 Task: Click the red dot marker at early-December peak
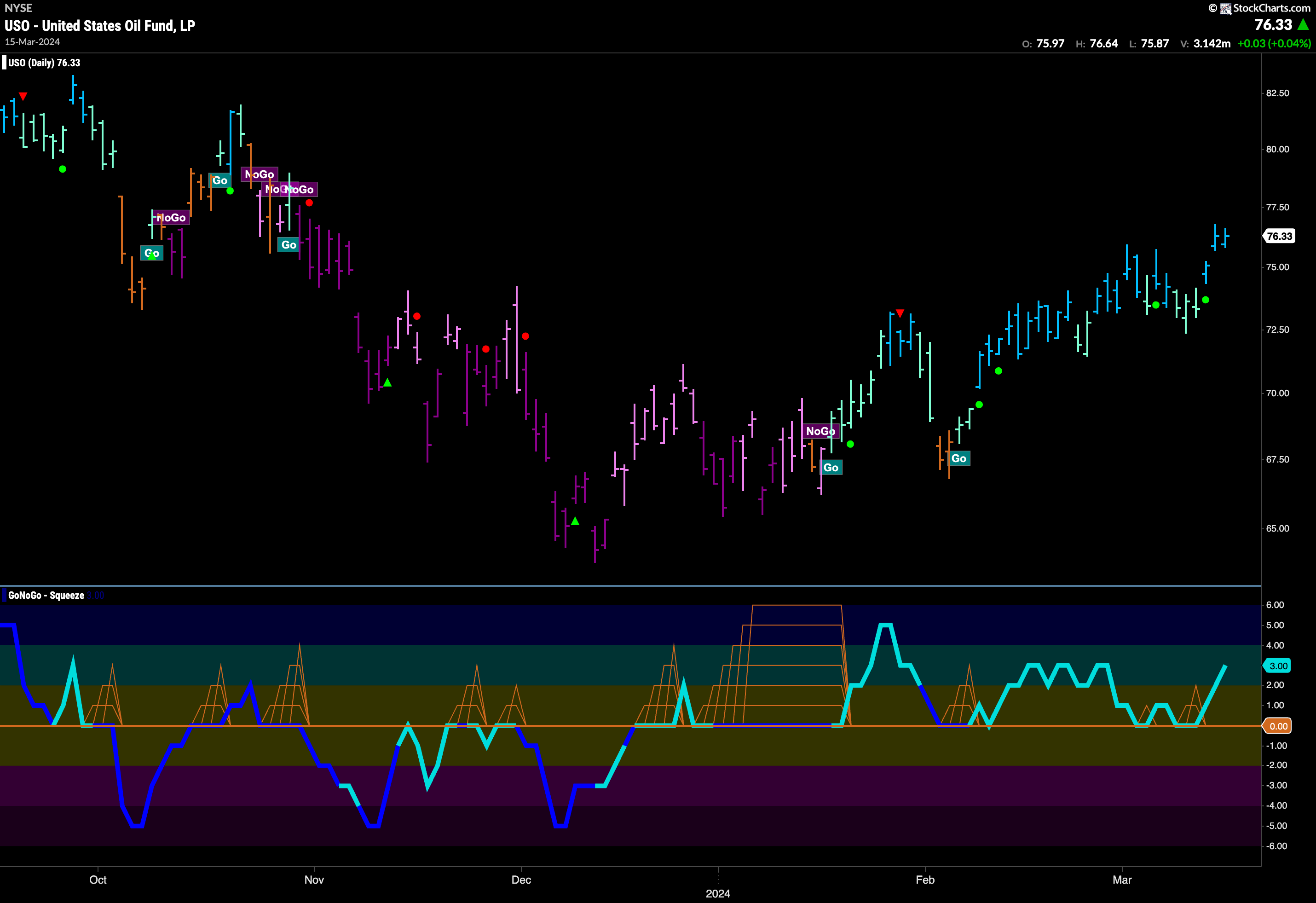point(525,336)
